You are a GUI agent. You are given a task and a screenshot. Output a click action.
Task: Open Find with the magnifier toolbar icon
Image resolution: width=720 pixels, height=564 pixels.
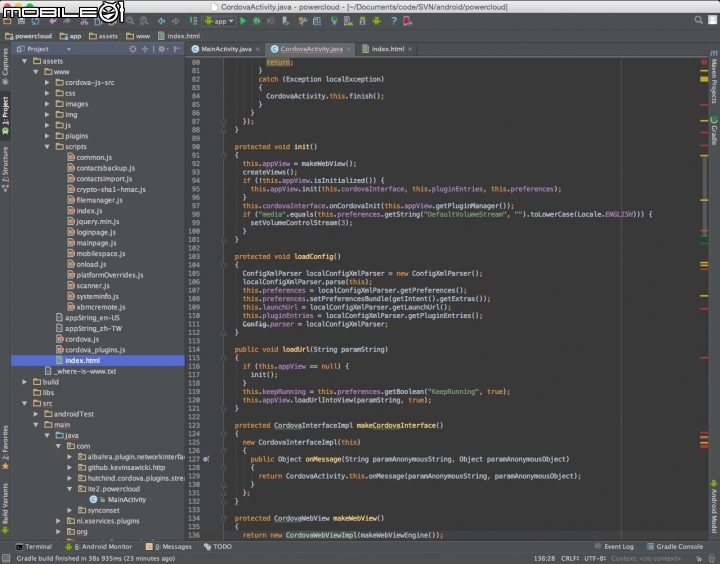pos(130,21)
